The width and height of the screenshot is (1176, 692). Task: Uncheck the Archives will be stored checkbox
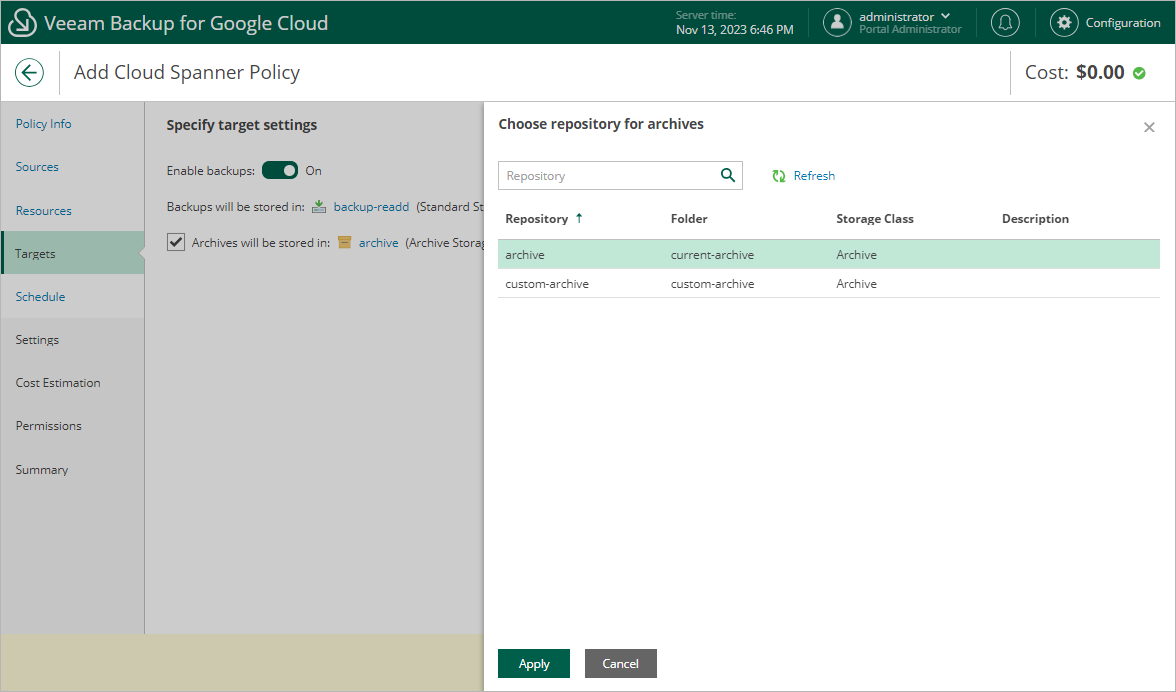coord(176,242)
